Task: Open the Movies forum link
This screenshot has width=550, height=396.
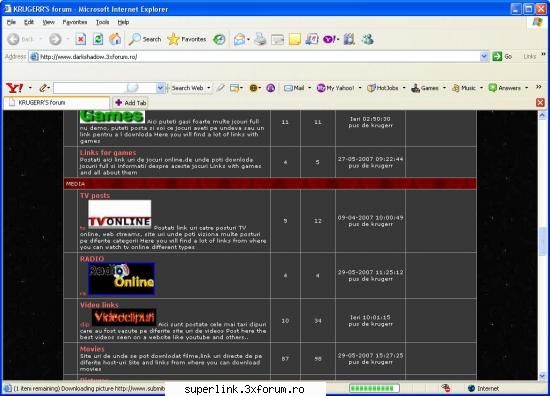Action: click(92, 349)
